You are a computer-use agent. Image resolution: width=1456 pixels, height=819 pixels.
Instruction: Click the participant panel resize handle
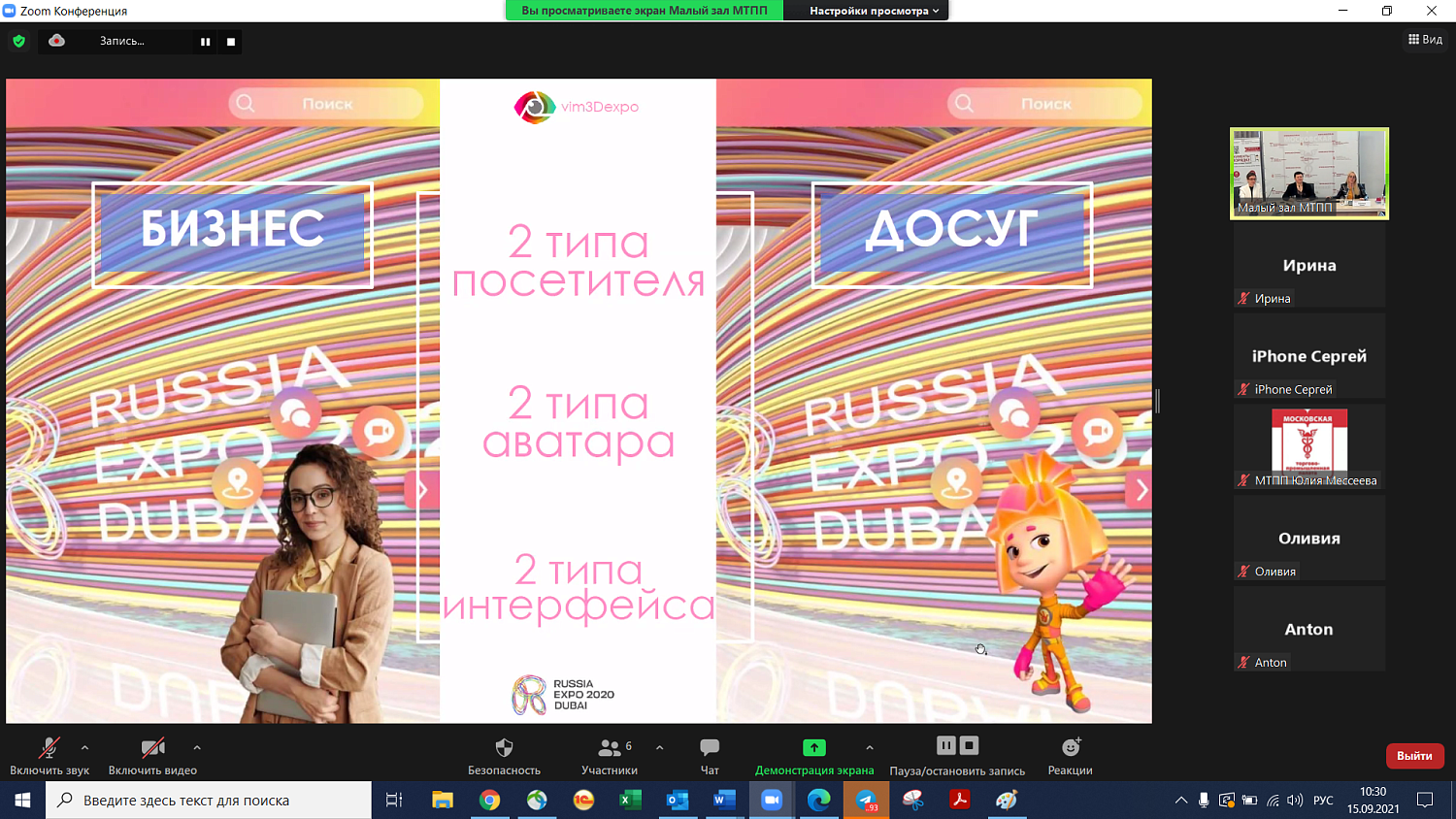[x=1157, y=401]
